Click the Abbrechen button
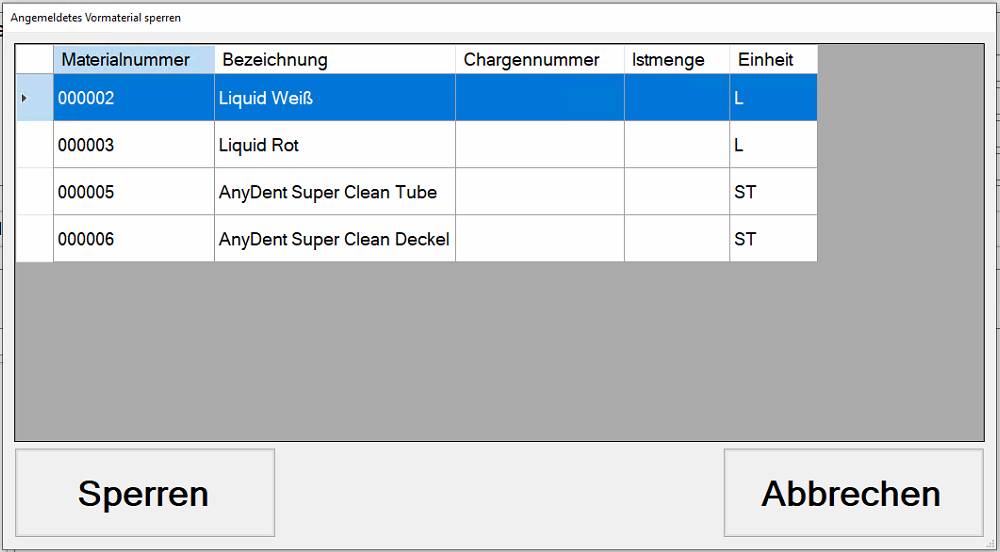This screenshot has width=1000, height=552. pyautogui.click(x=852, y=493)
